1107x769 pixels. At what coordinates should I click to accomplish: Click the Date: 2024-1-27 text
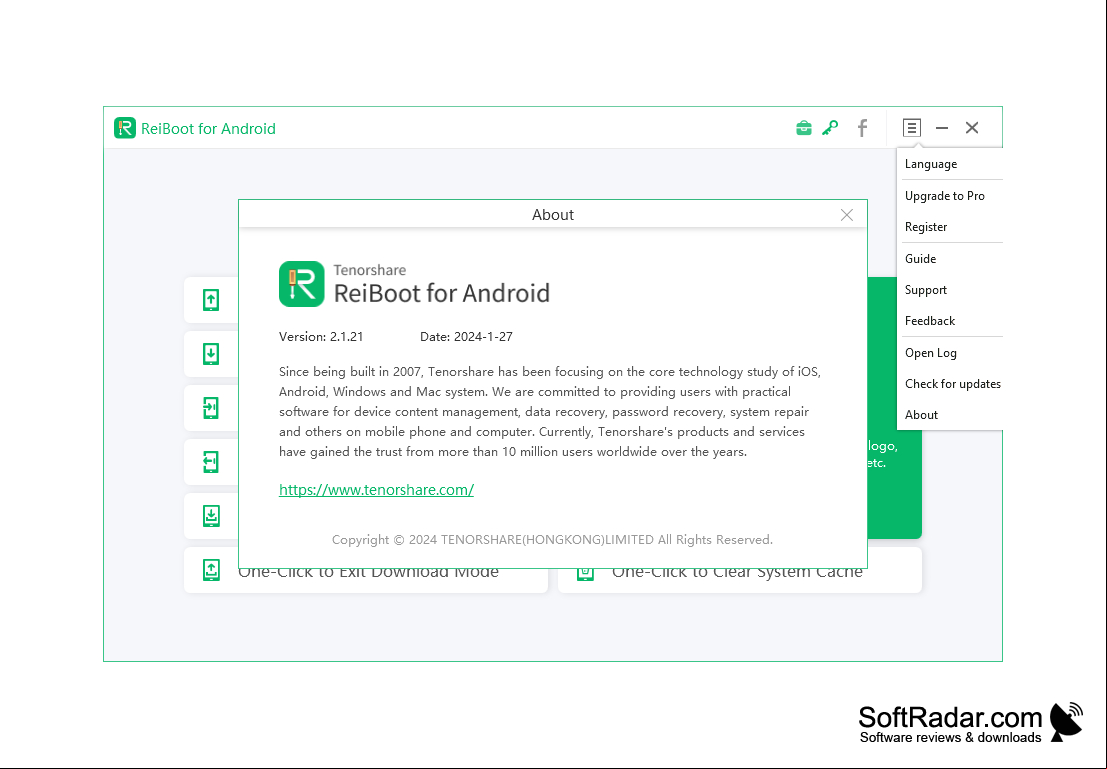[x=466, y=337]
